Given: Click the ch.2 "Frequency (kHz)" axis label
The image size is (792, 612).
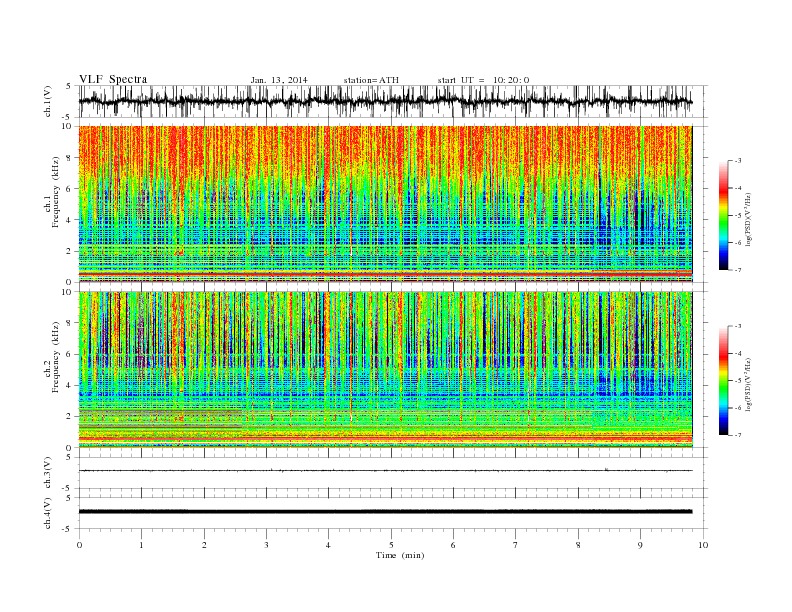Looking at the screenshot, I should (x=56, y=358).
